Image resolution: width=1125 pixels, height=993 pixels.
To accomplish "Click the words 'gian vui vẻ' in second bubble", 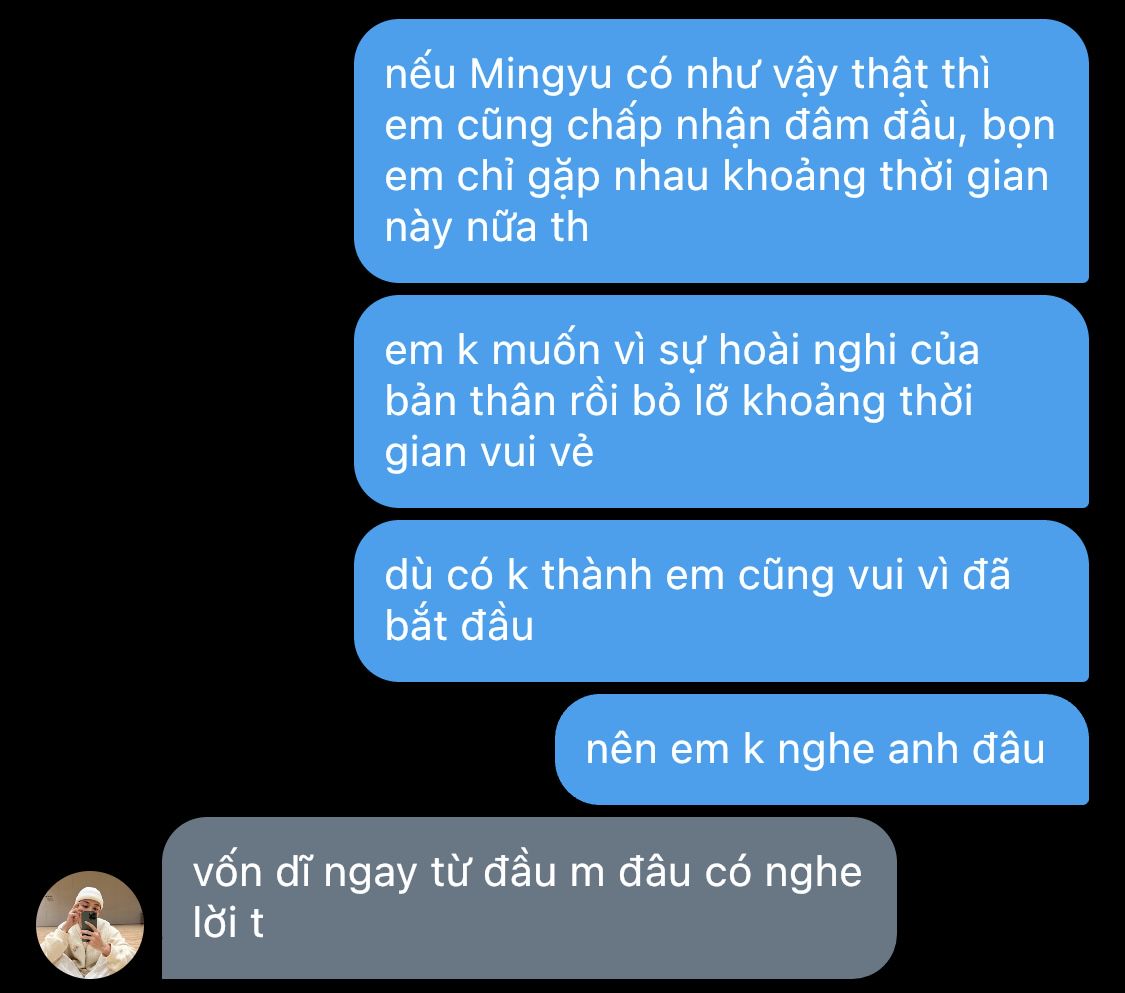I will point(489,453).
